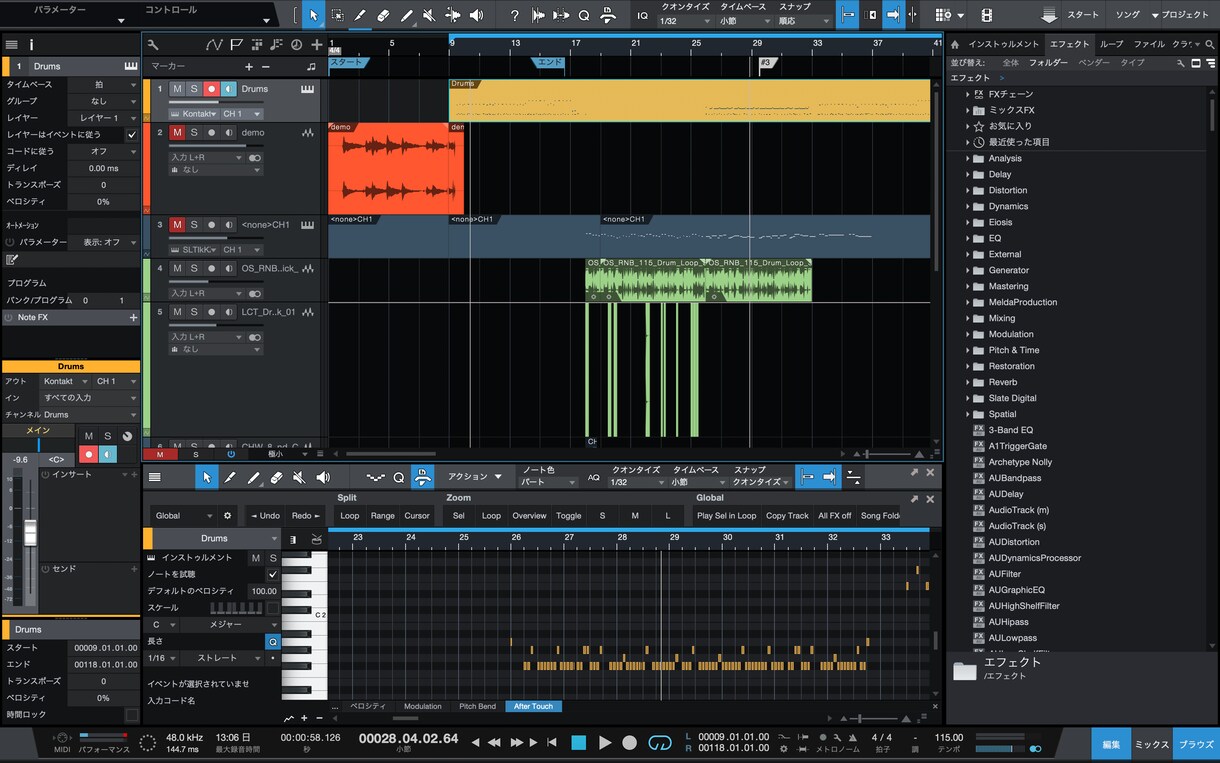The image size is (1220, 763).
Task: Open the video player film icon
Action: 987,15
